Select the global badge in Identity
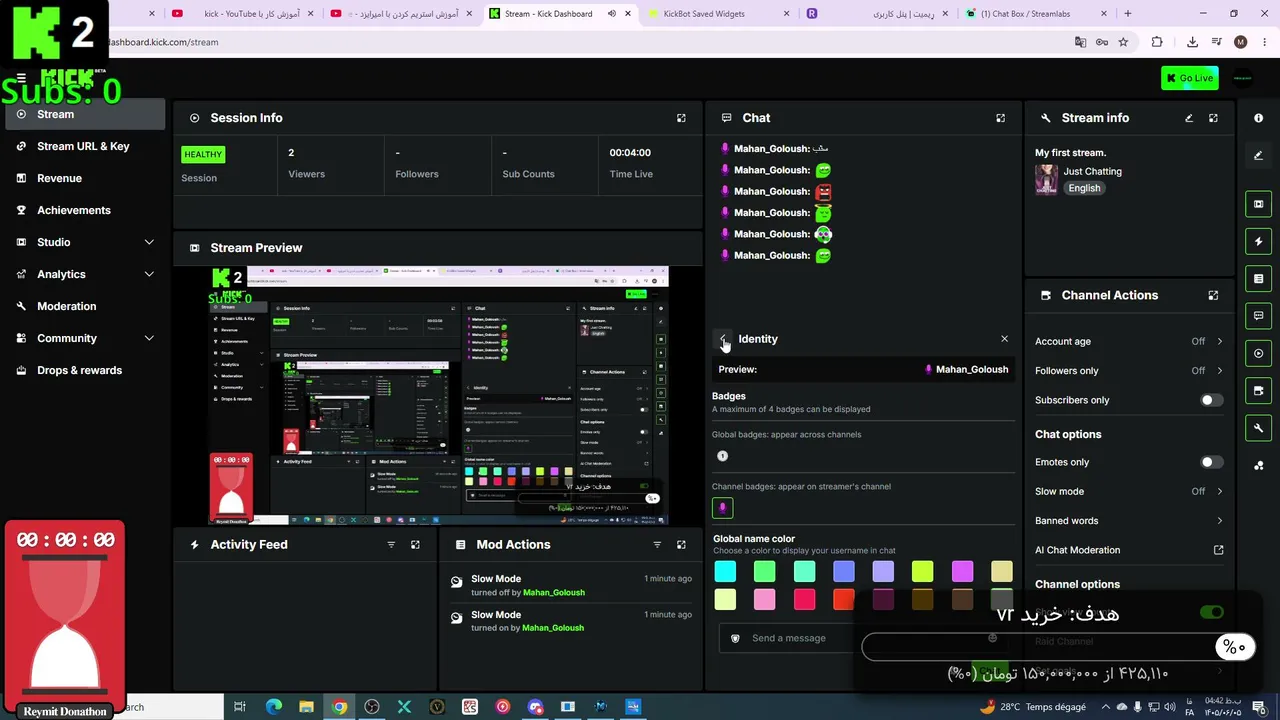The image size is (1280, 720). click(x=723, y=456)
